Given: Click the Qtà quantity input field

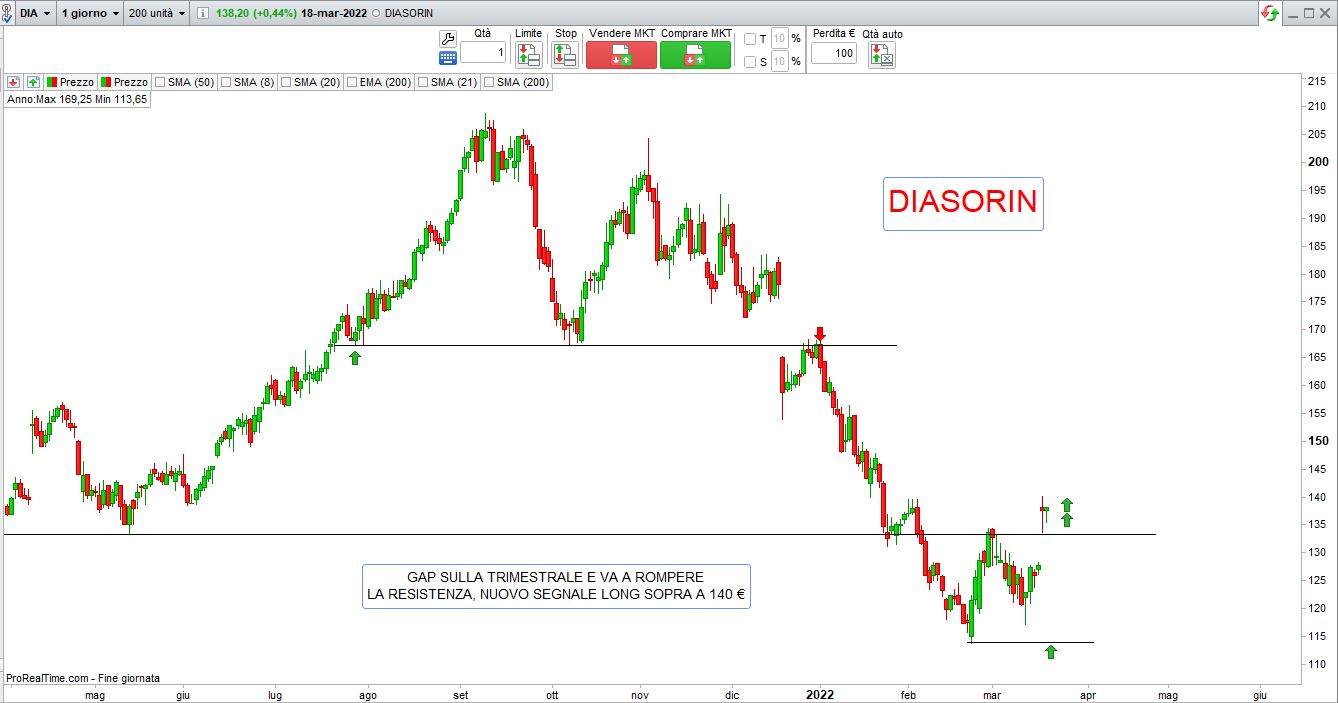Looking at the screenshot, I should click(x=483, y=52).
